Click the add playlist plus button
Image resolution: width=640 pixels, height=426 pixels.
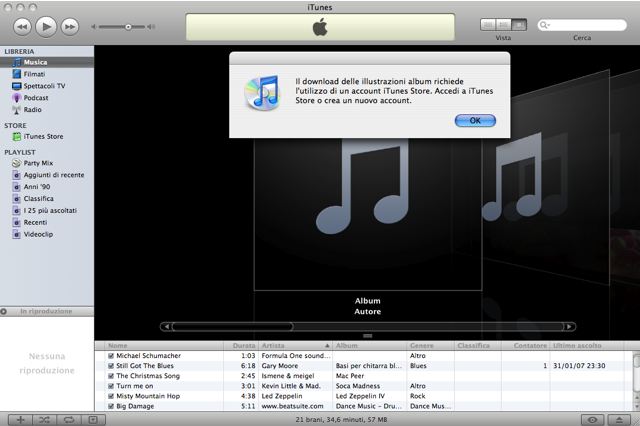[20, 419]
